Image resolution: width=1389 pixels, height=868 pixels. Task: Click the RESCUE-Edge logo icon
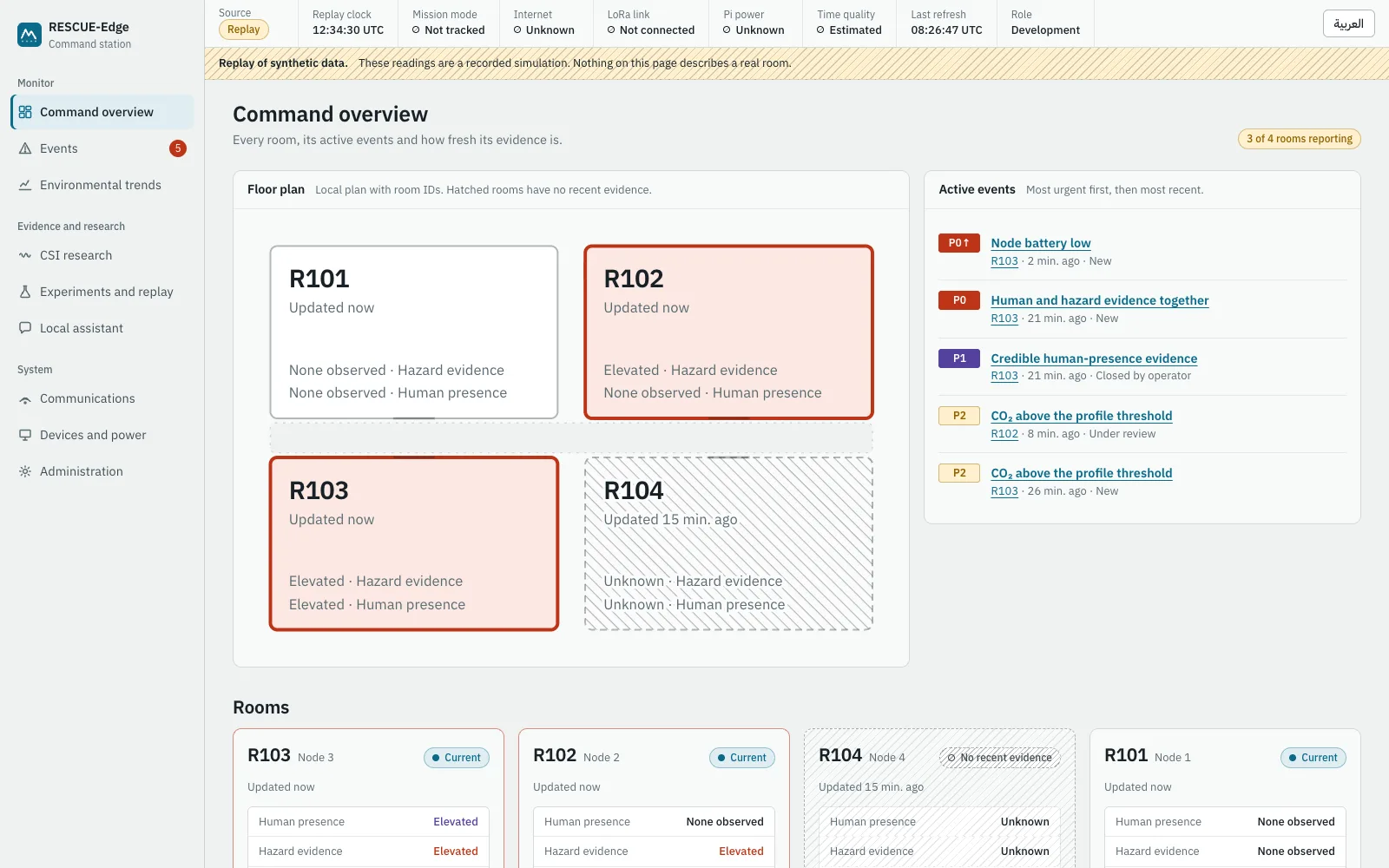30,35
